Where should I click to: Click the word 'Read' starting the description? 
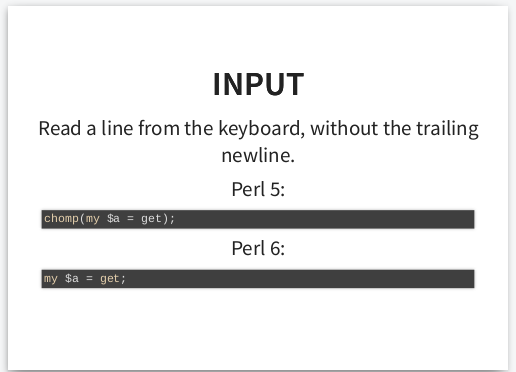point(60,128)
